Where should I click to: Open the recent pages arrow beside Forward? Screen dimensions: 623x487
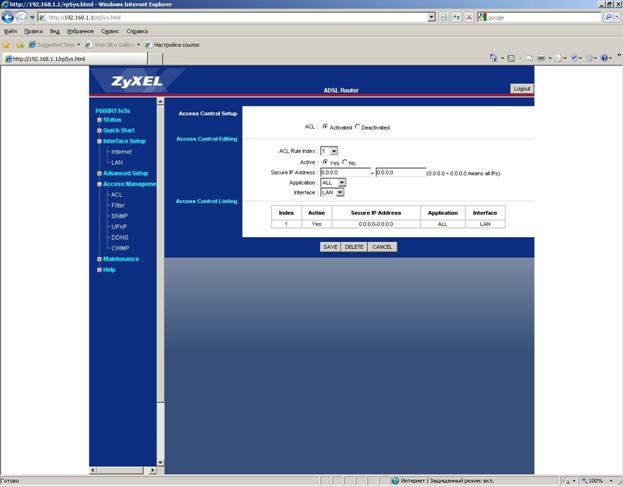point(32,17)
